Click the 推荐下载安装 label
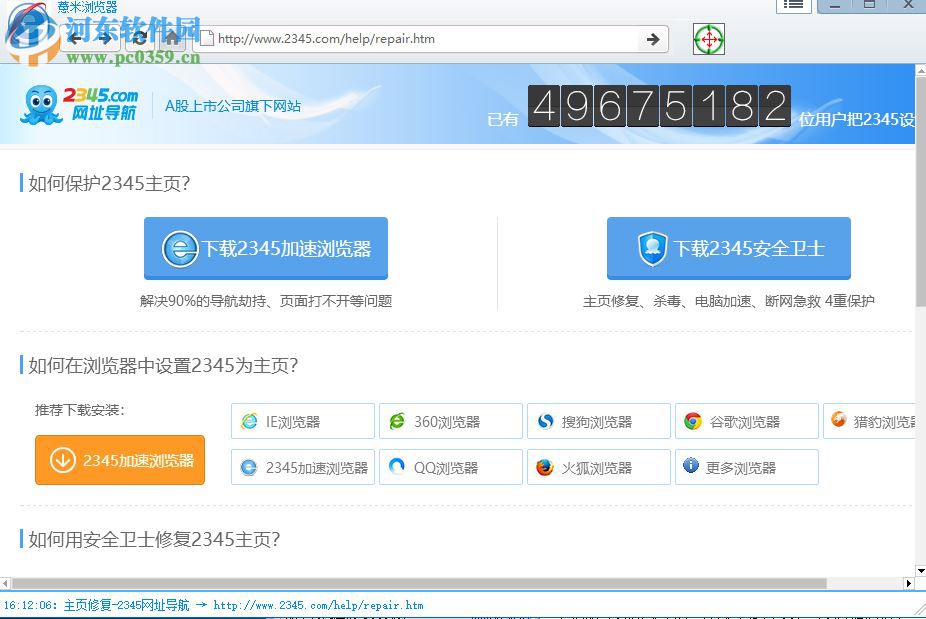The height and width of the screenshot is (619, 926). click(80, 410)
